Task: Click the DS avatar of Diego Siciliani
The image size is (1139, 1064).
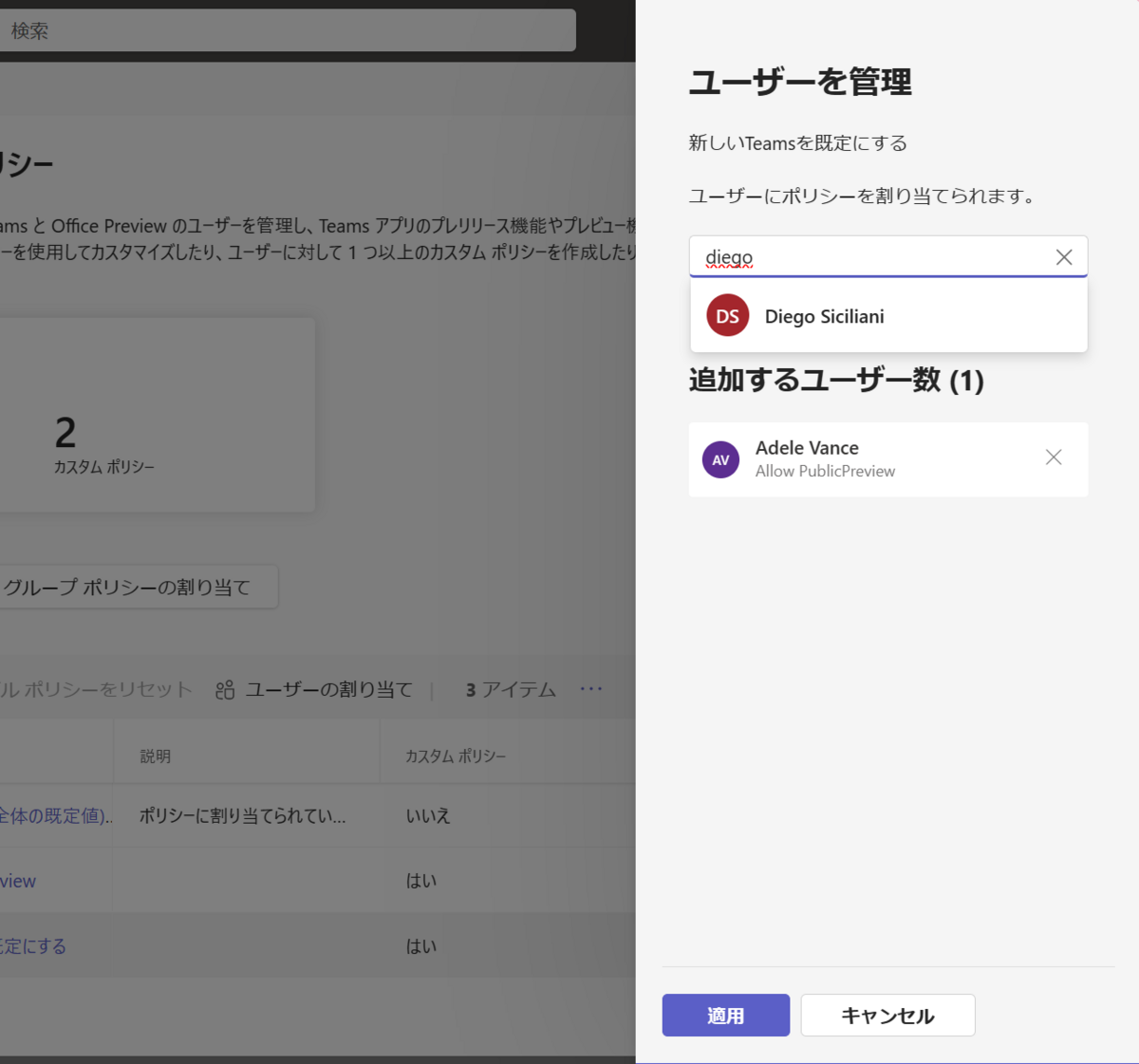Action: 728,316
